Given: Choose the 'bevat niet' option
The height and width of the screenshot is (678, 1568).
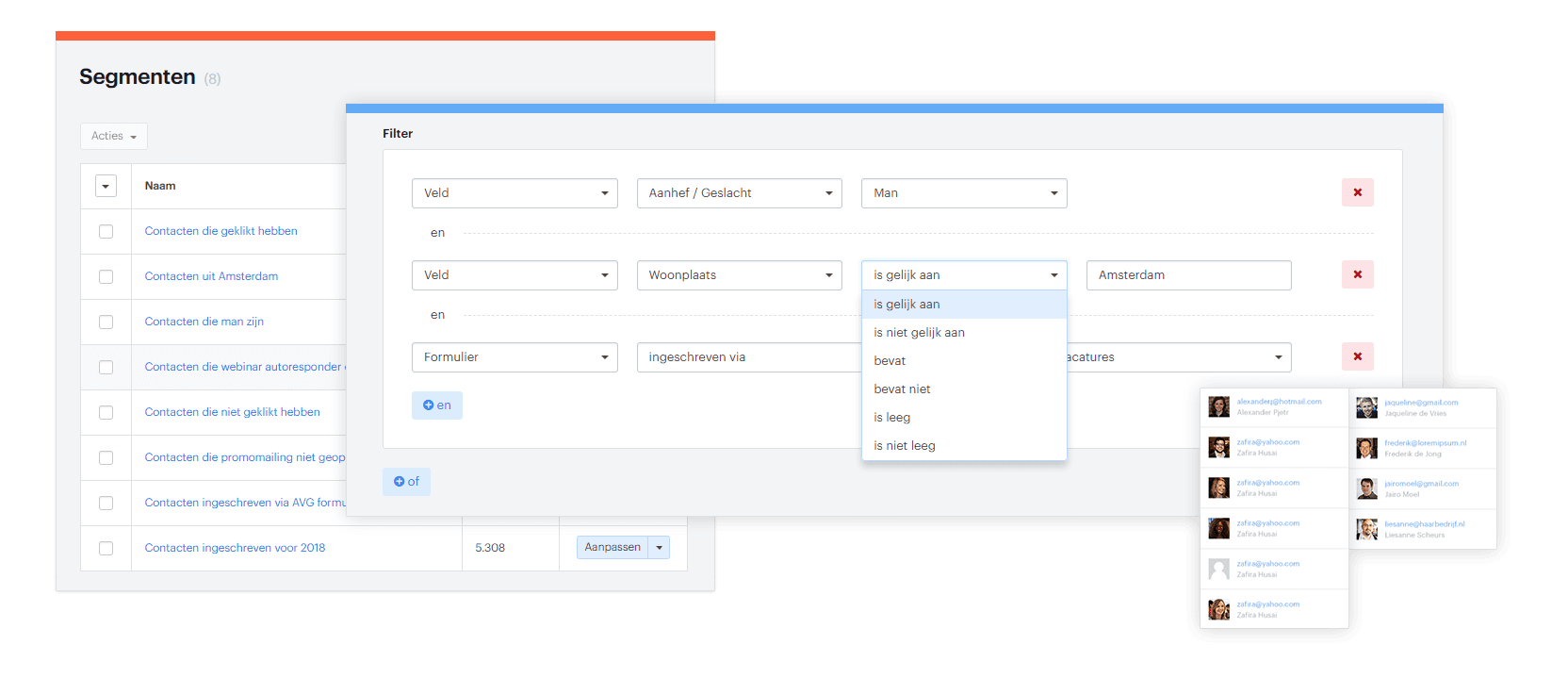Looking at the screenshot, I should click(x=964, y=389).
